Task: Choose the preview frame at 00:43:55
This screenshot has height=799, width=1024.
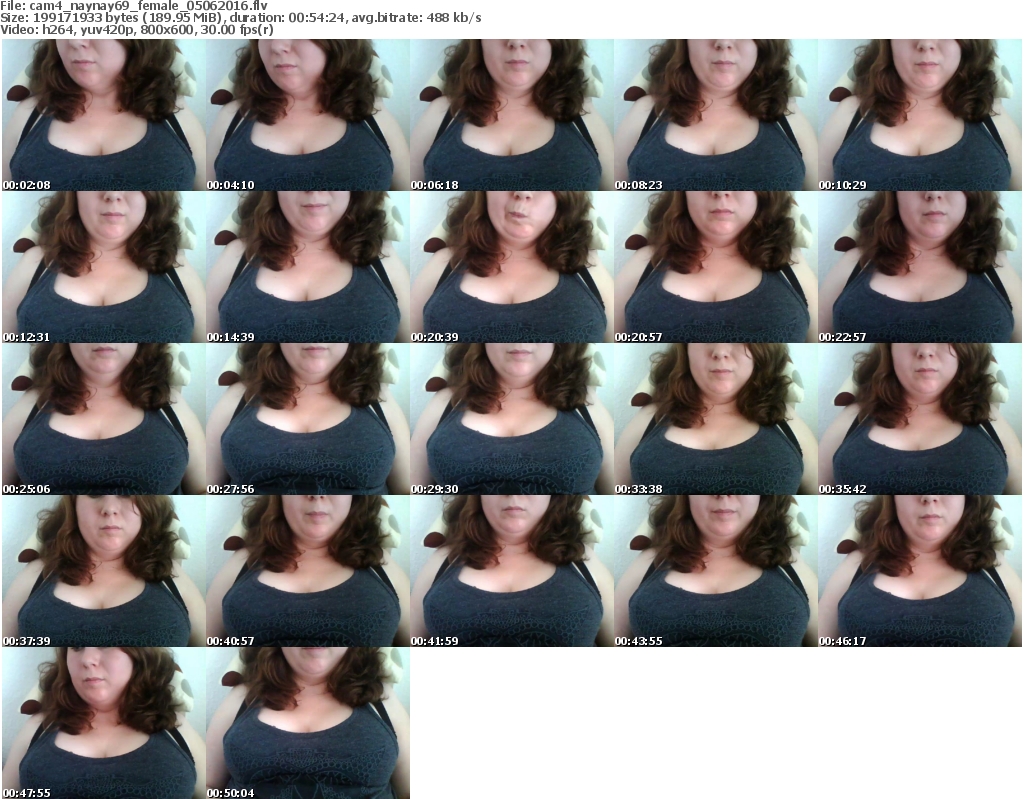Action: point(716,571)
